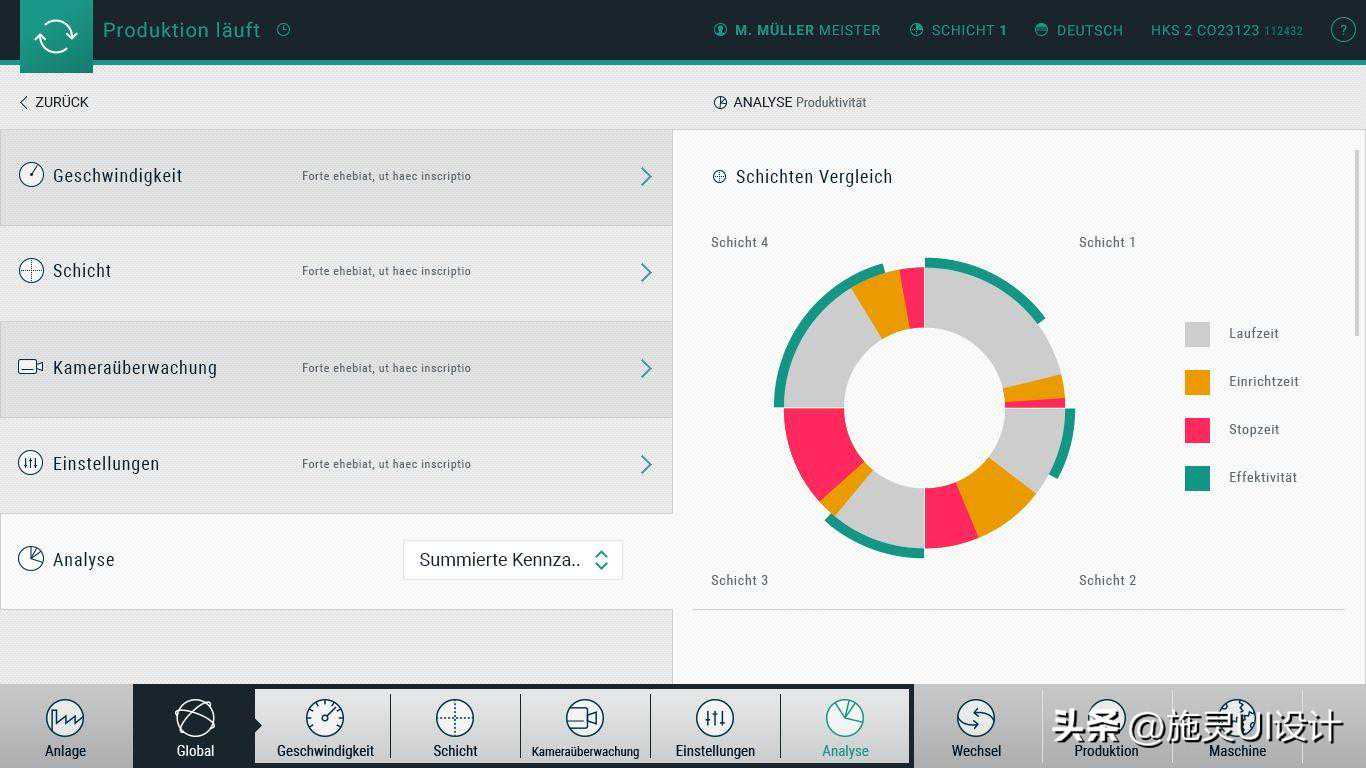Click the Stopzeit red legend swatch
Image resolution: width=1366 pixels, height=768 pixels.
1197,430
